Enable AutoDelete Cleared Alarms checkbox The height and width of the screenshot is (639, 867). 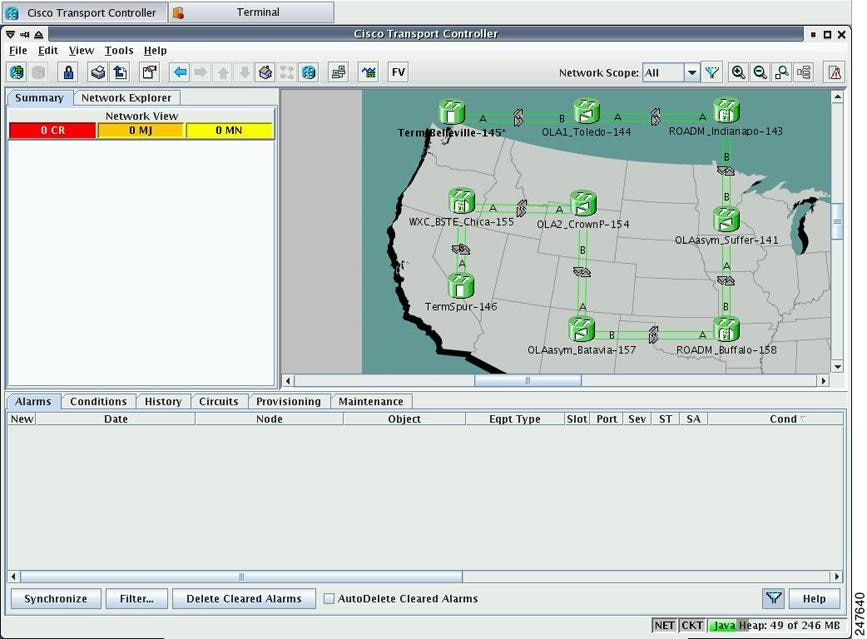[x=329, y=599]
